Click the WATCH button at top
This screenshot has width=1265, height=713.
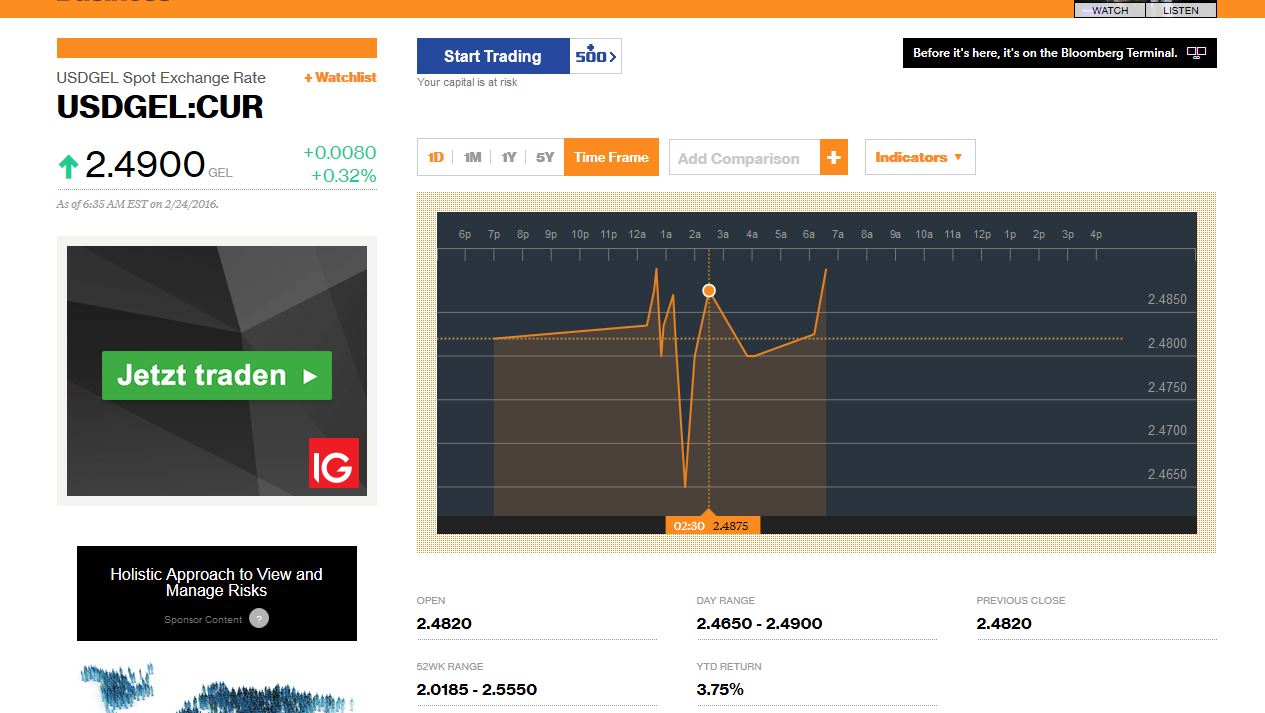click(1109, 10)
